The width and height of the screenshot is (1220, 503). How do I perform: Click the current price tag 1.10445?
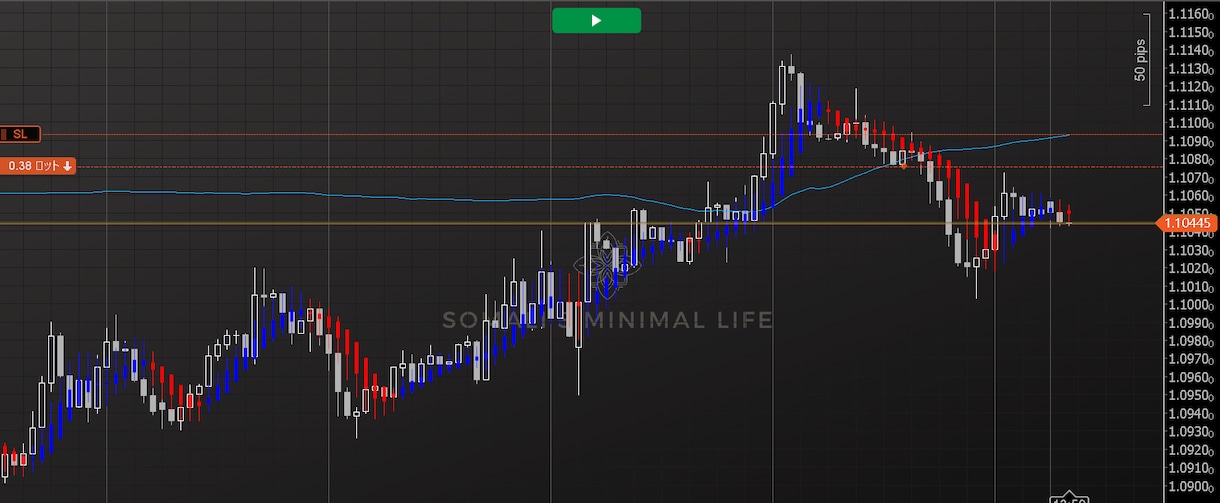coord(1189,223)
